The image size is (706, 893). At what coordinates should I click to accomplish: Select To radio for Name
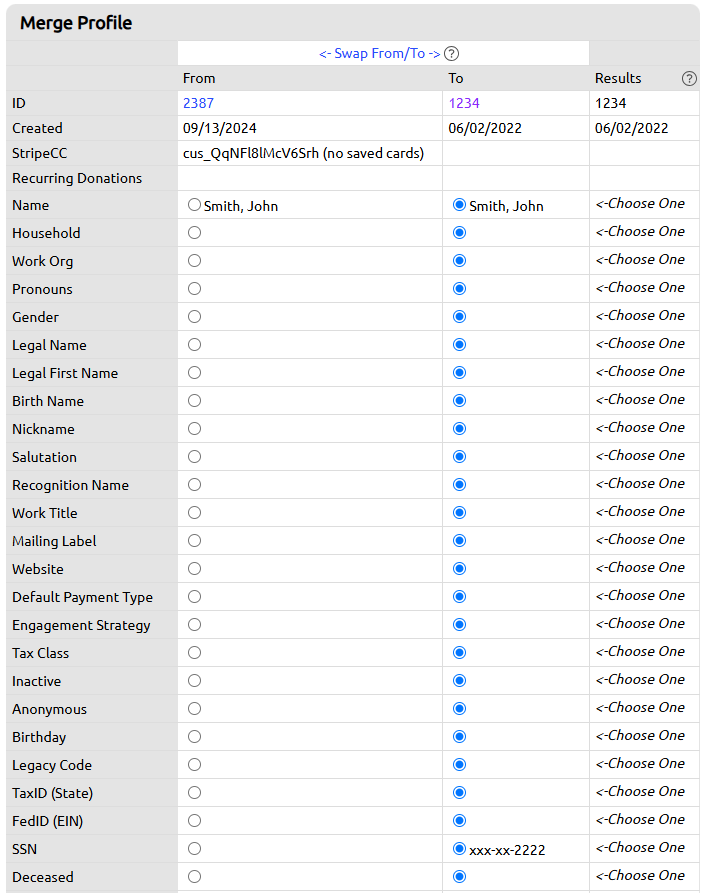pyautogui.click(x=459, y=204)
